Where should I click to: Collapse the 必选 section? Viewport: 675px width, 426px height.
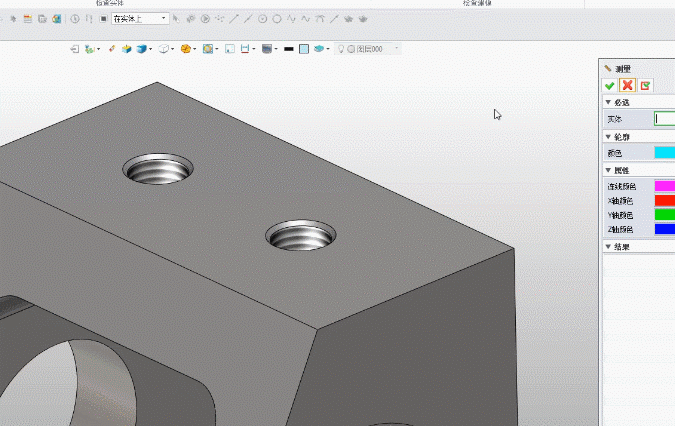[x=608, y=102]
